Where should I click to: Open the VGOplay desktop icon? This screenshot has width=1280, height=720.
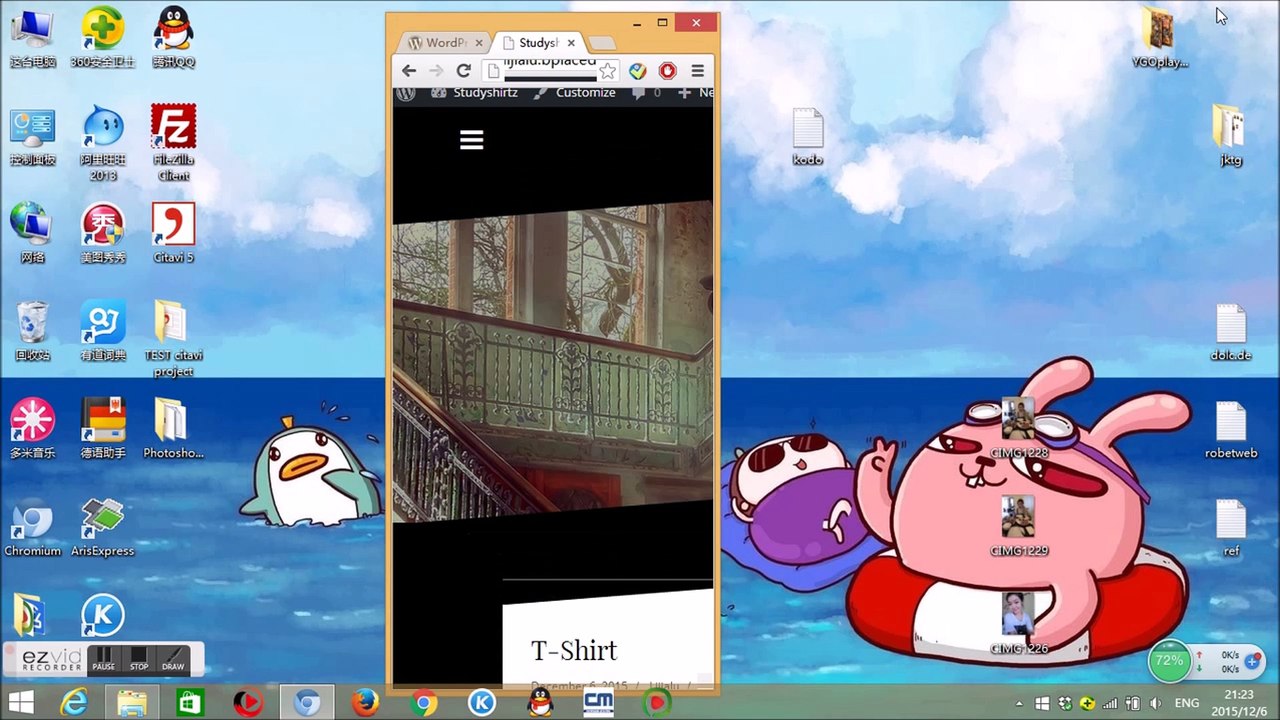click(1159, 38)
